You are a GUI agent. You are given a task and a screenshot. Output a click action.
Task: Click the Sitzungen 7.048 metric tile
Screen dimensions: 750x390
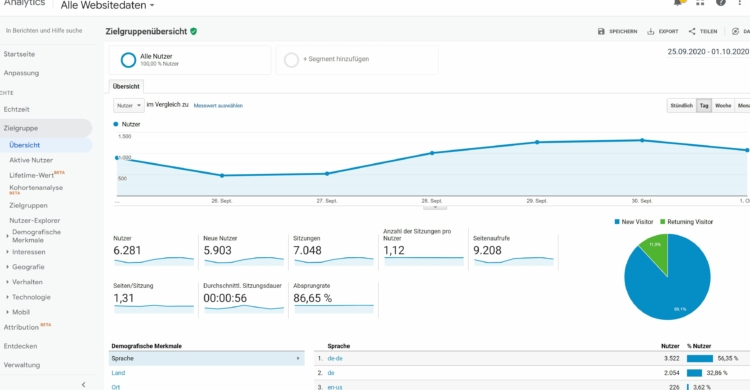pos(333,250)
